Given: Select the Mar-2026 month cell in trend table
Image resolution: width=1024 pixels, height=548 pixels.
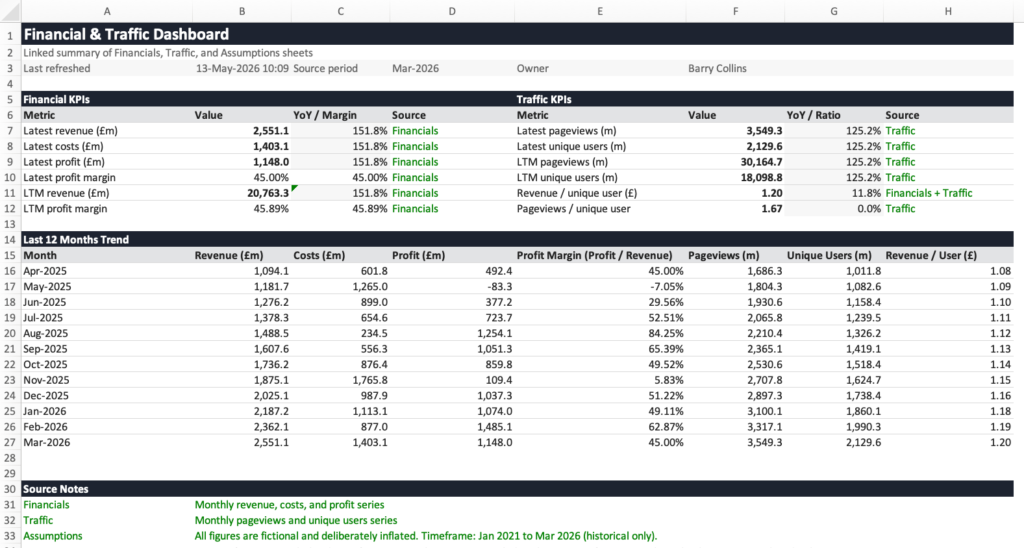Looking at the screenshot, I should pyautogui.click(x=46, y=443).
